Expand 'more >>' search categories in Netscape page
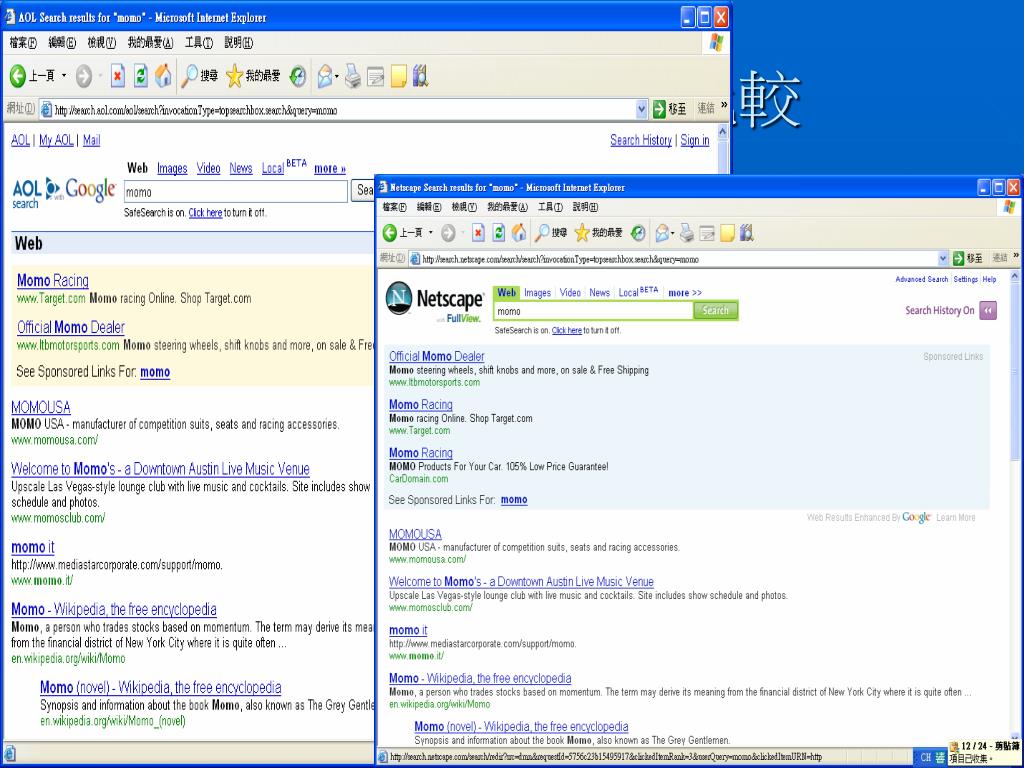This screenshot has height=768, width=1024. click(x=684, y=293)
